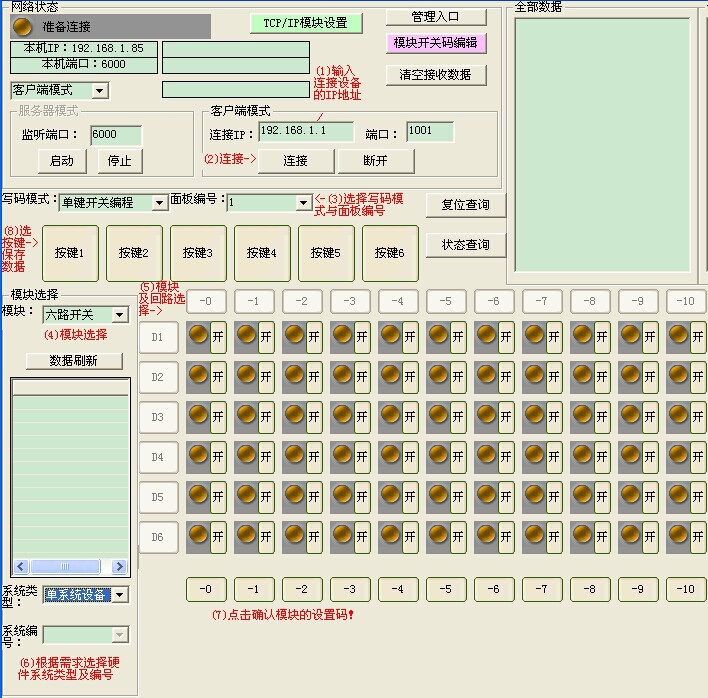Click the D1 row lamp under column -5
Screen dimensions: 708x698
(x=438, y=335)
